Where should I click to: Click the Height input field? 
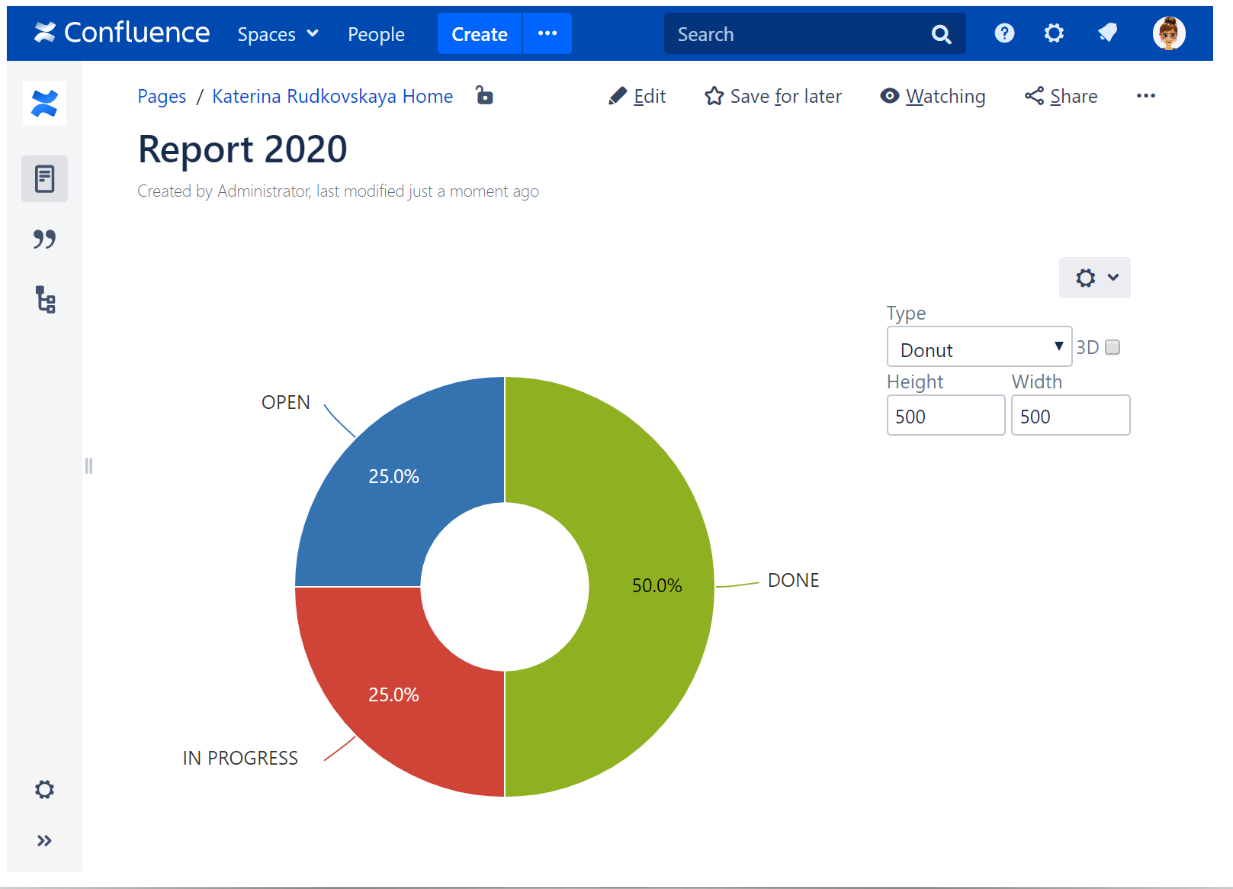point(945,416)
